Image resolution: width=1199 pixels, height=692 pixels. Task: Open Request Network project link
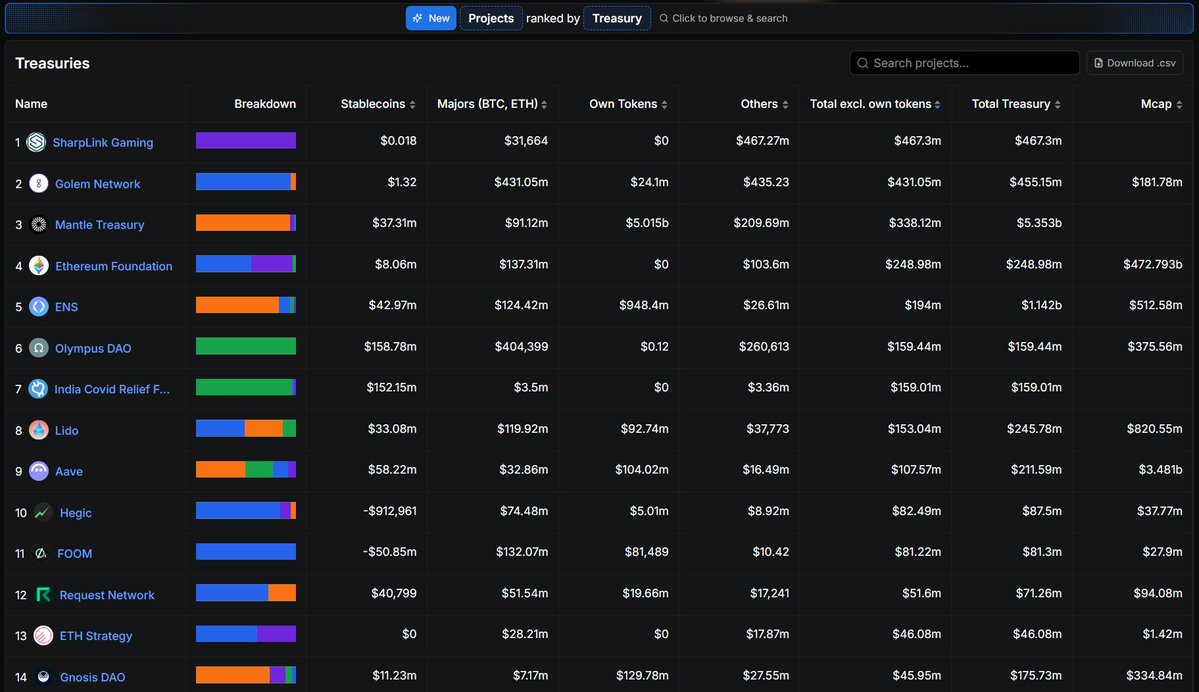point(106,595)
